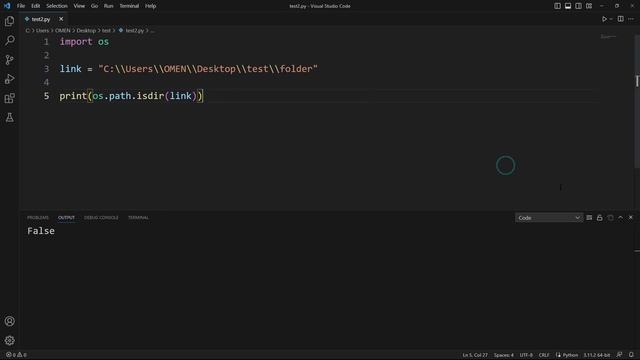Open the Explorer view in activity bar
This screenshot has height=360, width=640.
(9, 21)
